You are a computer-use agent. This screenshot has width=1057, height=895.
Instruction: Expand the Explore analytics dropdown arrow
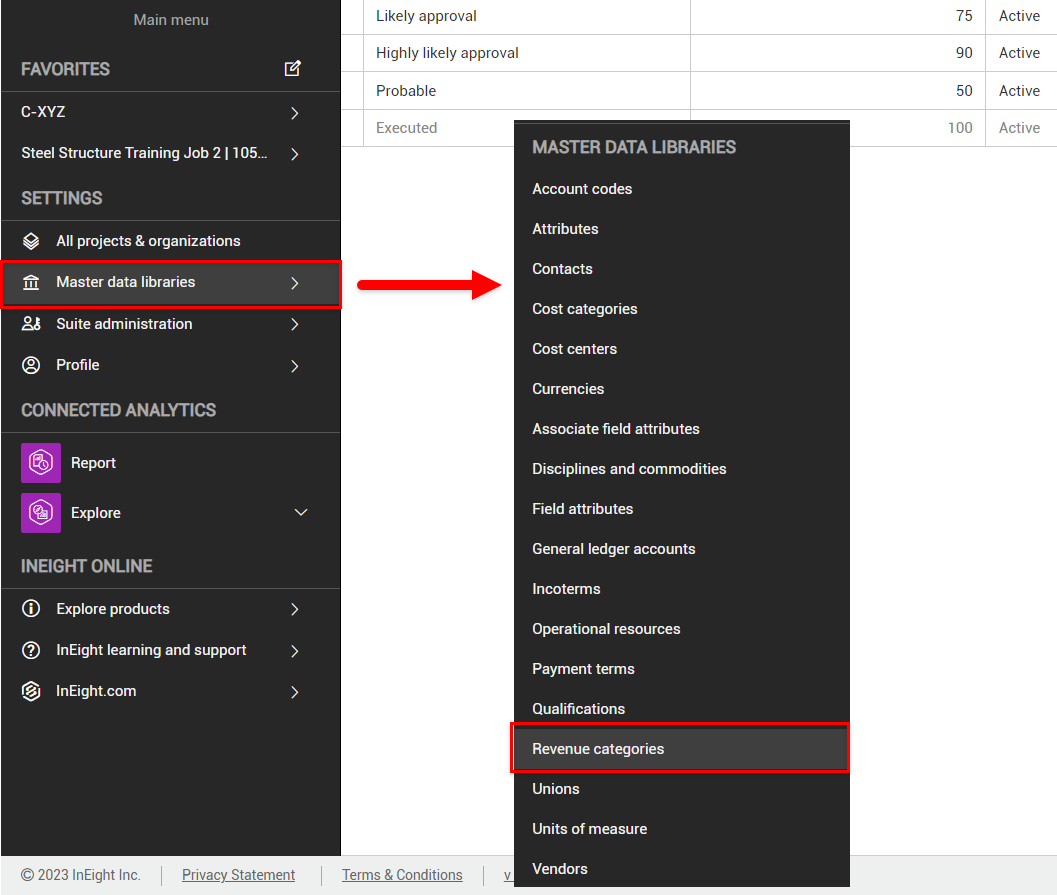click(x=301, y=513)
